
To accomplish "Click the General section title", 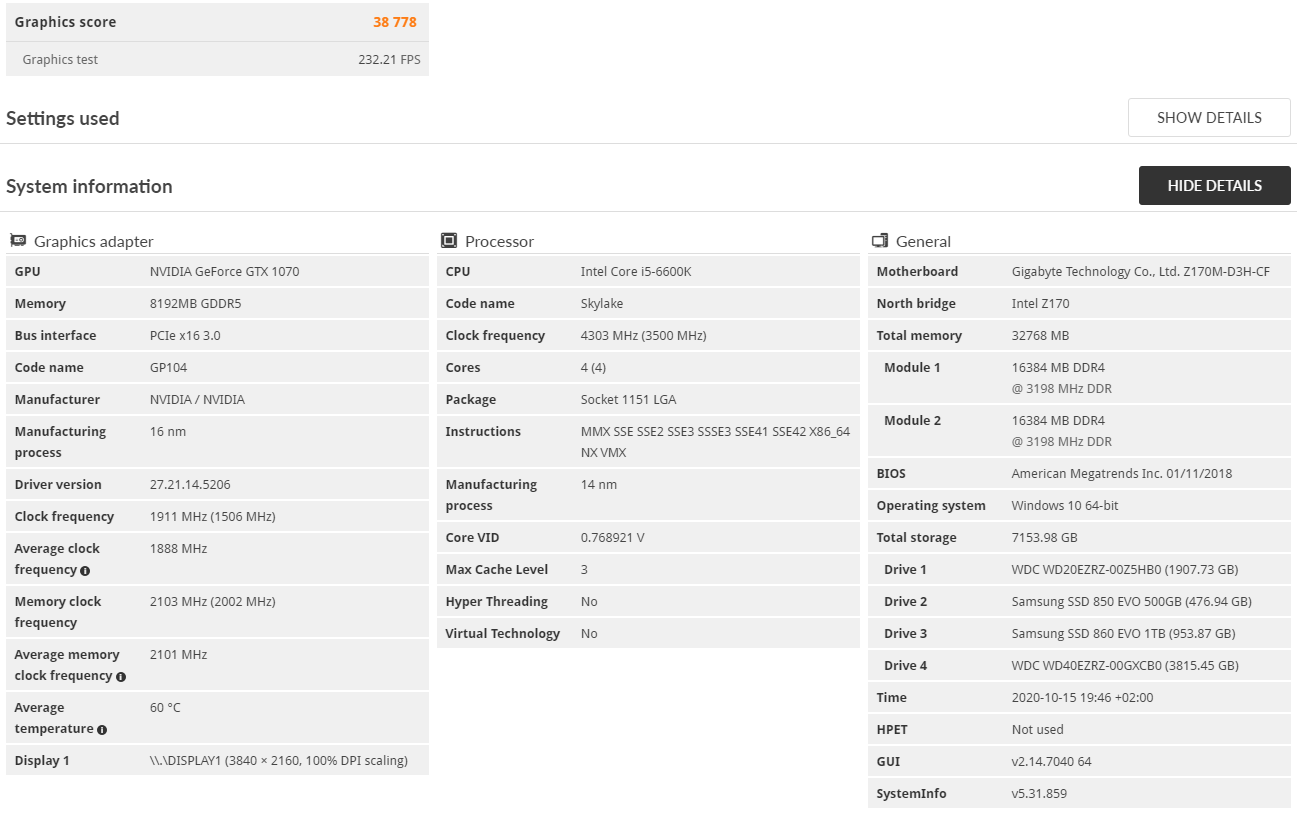I will coord(923,241).
